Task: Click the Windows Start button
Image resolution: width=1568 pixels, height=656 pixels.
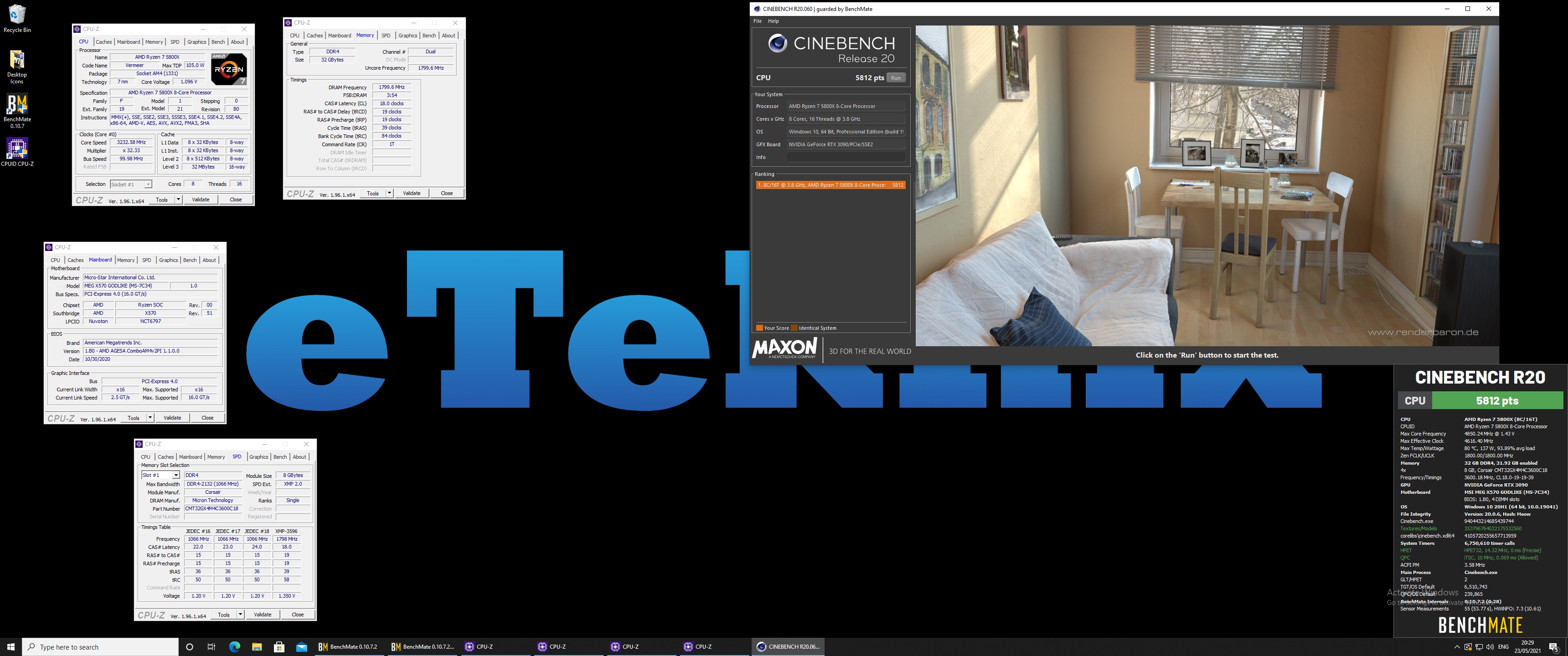Action: (x=10, y=647)
